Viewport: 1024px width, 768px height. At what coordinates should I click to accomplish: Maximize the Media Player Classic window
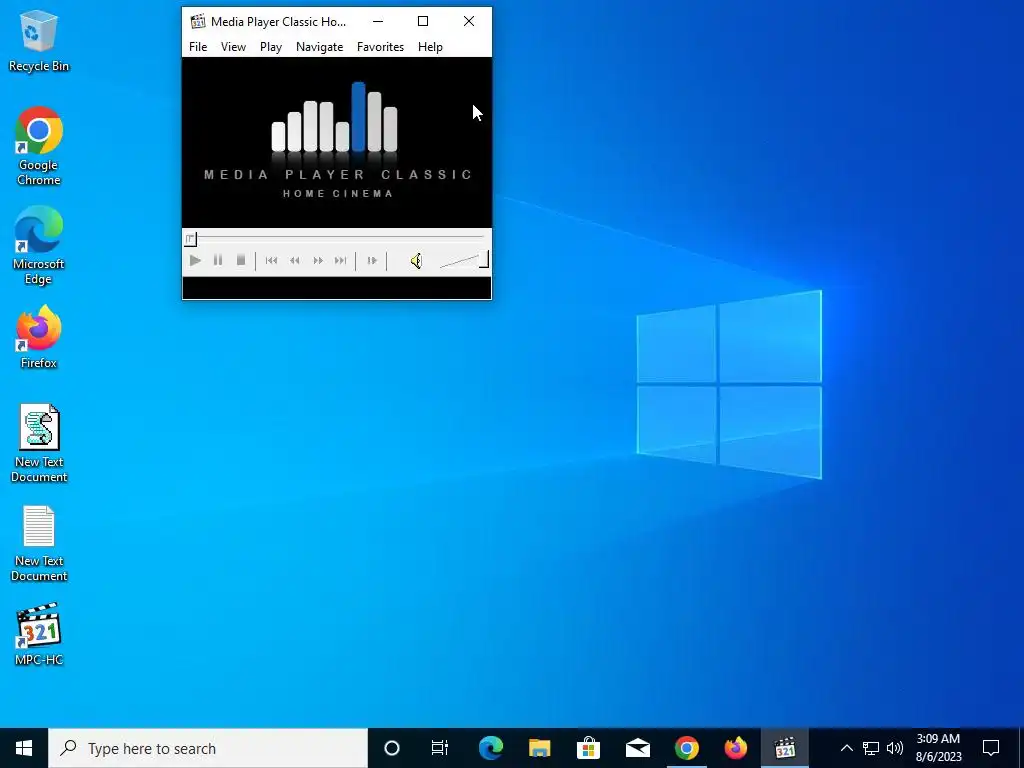coord(423,22)
